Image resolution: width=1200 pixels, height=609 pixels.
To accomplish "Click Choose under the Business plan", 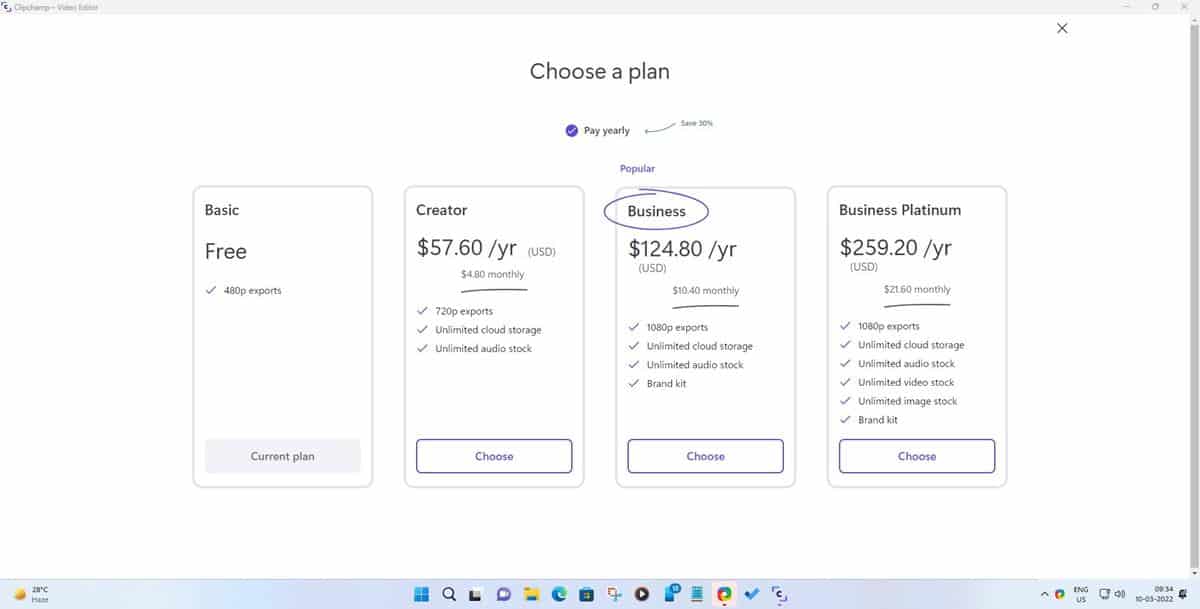I will click(705, 456).
